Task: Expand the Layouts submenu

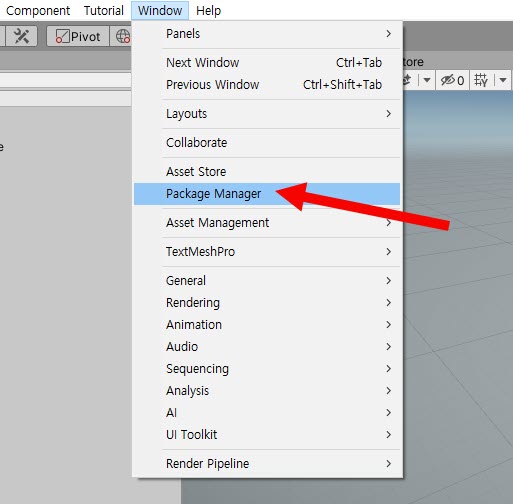Action: pyautogui.click(x=267, y=114)
